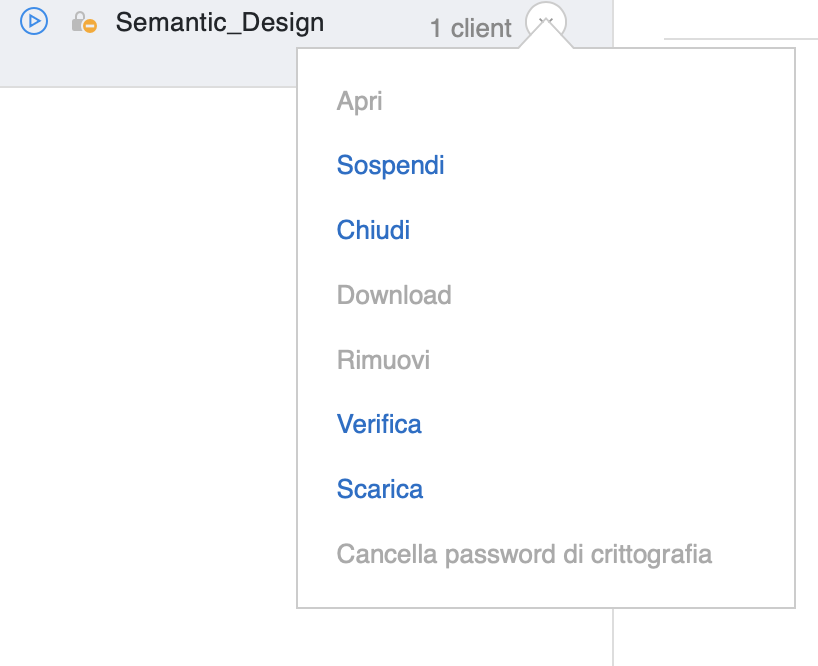Open the ellipsis actions button
Image resolution: width=818 pixels, height=666 pixels.
pyautogui.click(x=546, y=21)
